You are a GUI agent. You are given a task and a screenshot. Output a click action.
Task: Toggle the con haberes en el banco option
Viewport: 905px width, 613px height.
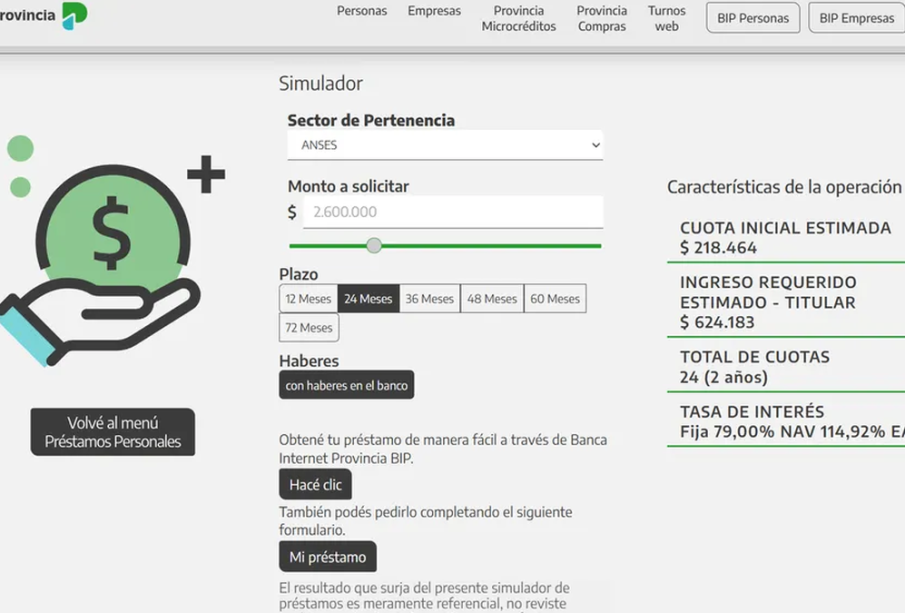[346, 385]
